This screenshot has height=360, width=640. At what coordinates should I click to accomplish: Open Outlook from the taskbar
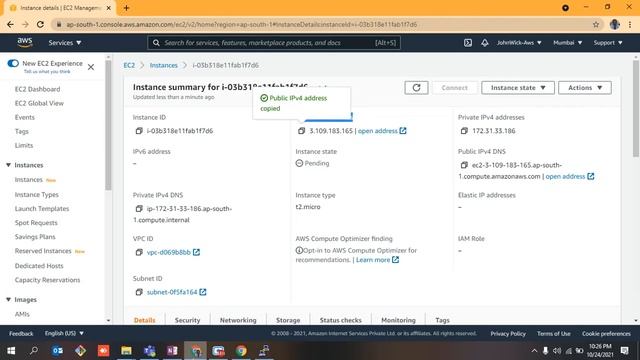click(57, 351)
